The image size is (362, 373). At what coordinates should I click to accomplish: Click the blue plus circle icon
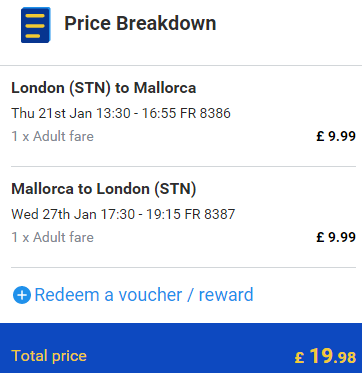(x=22, y=295)
